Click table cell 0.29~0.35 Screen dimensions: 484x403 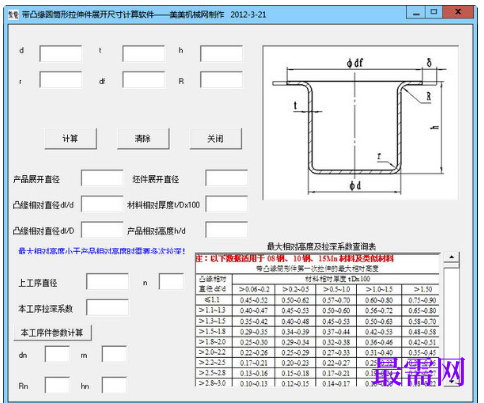point(254,332)
